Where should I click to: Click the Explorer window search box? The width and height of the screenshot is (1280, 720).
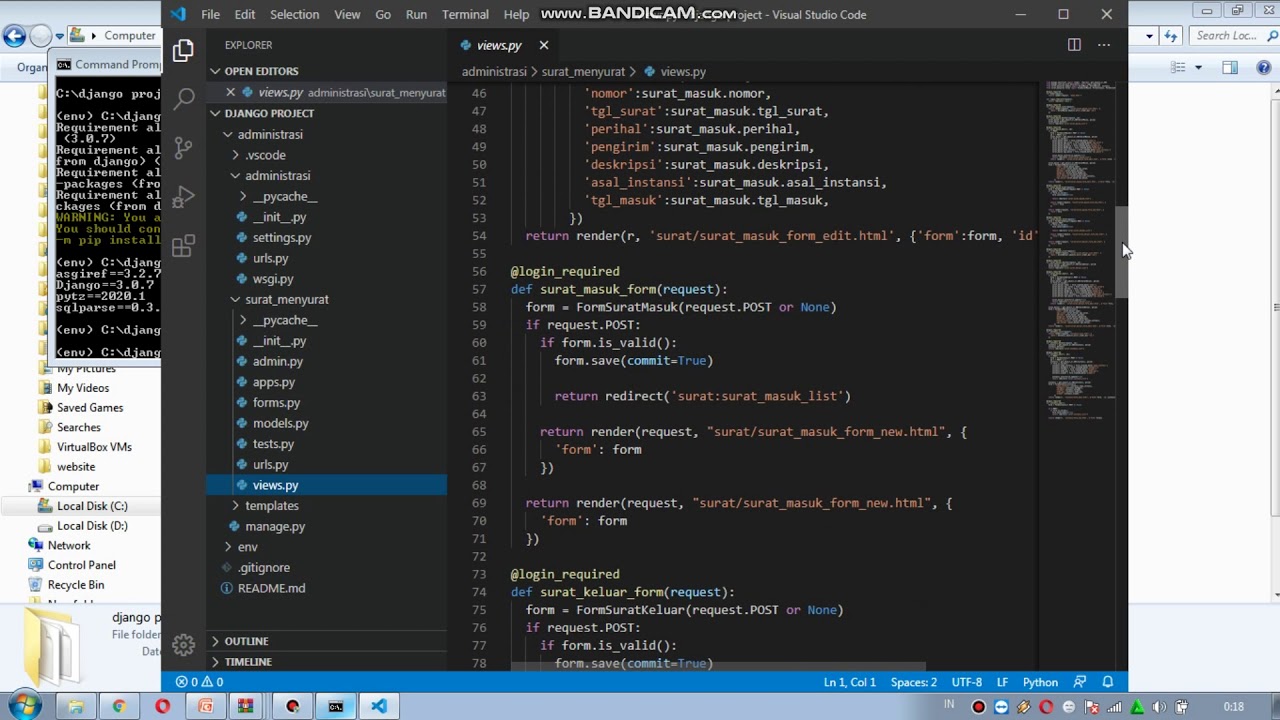(1232, 36)
